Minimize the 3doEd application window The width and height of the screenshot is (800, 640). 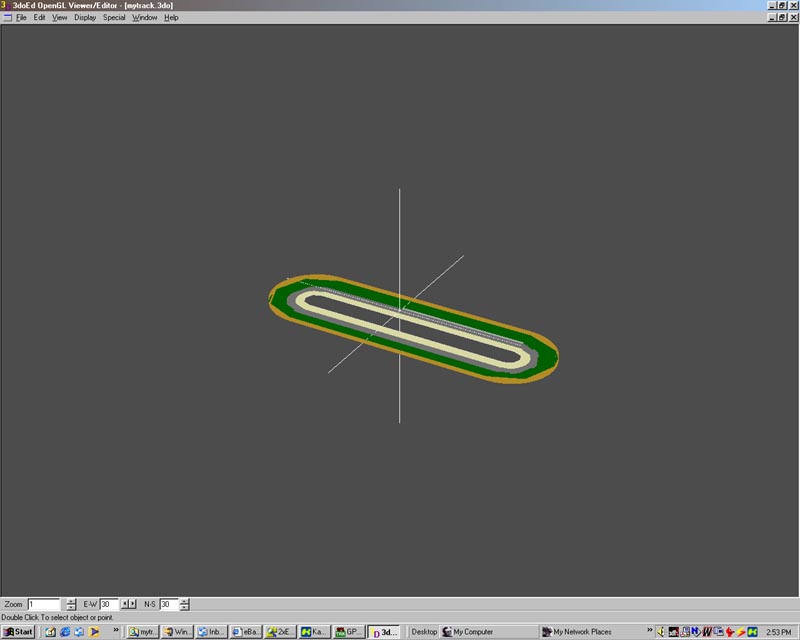[772, 5]
